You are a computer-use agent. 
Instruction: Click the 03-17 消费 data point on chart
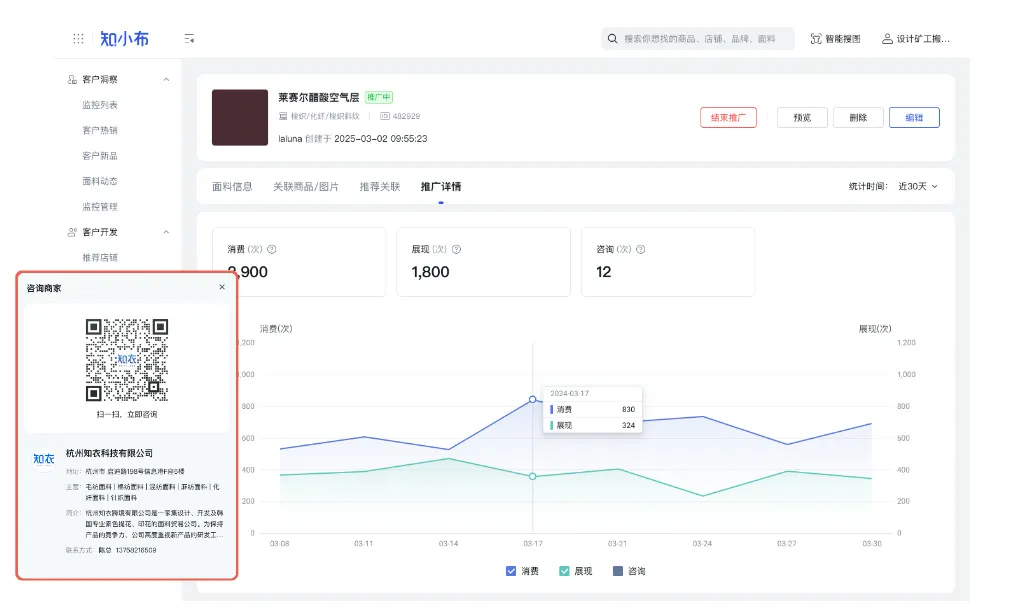coord(533,399)
